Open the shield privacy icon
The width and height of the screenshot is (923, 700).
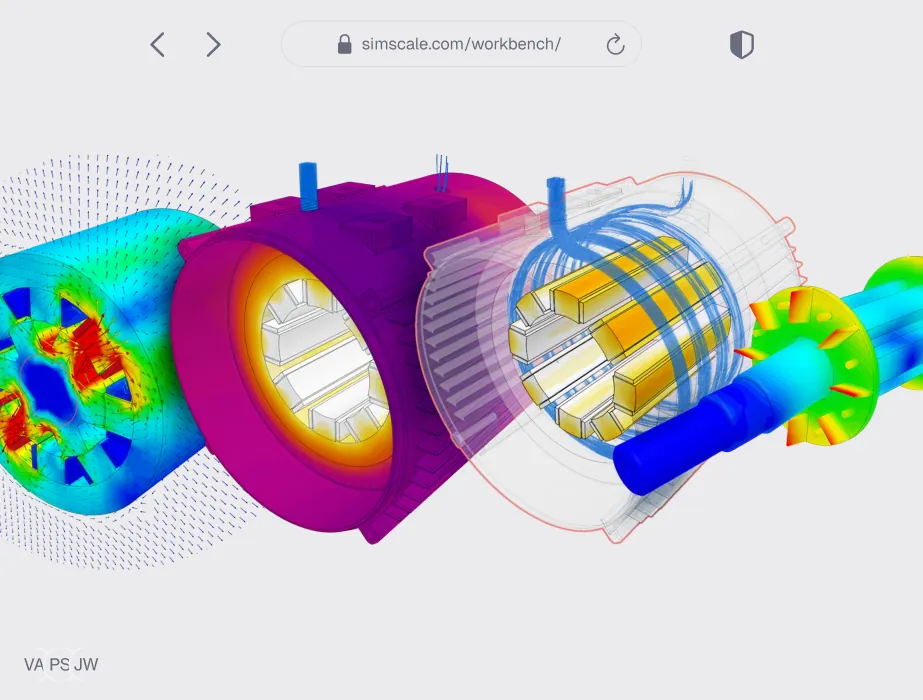click(742, 45)
